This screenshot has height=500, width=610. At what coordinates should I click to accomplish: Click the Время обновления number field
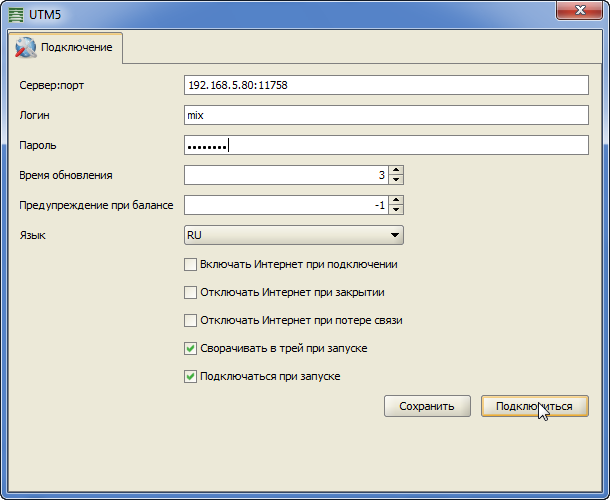[x=285, y=175]
